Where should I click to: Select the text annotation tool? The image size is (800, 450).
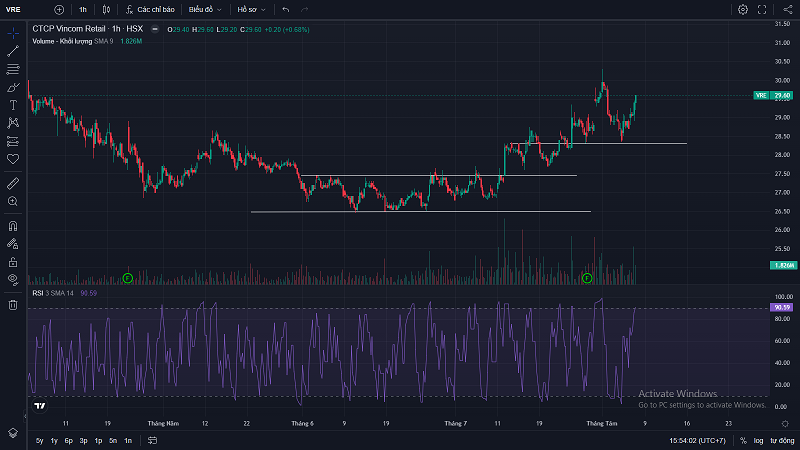pos(13,105)
